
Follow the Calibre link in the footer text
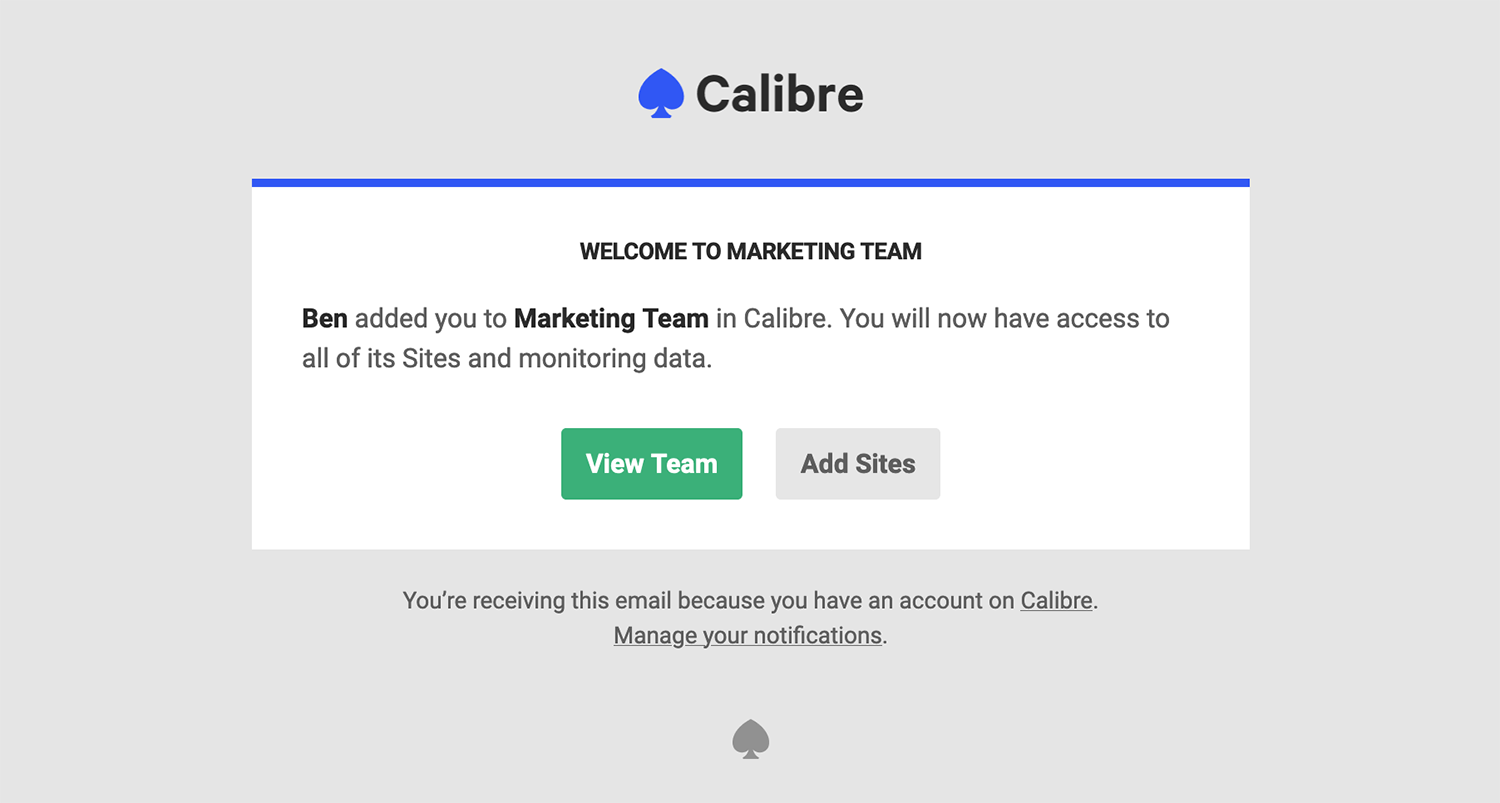tap(1055, 600)
